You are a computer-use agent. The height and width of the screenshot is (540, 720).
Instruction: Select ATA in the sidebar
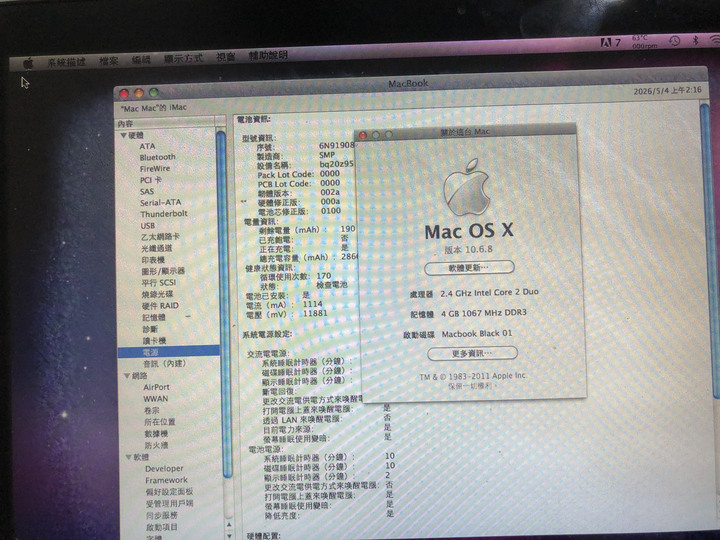pyautogui.click(x=147, y=146)
